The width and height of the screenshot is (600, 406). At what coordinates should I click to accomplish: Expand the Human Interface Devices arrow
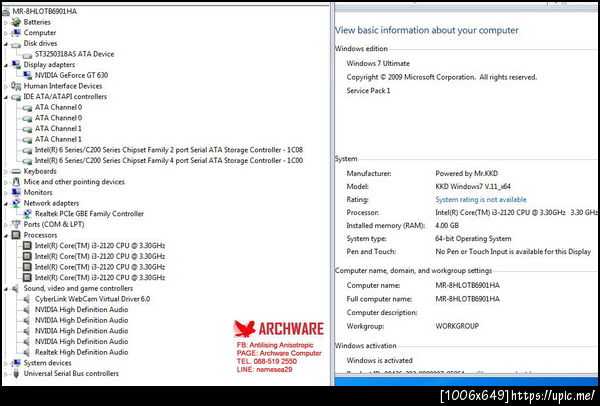click(6, 86)
